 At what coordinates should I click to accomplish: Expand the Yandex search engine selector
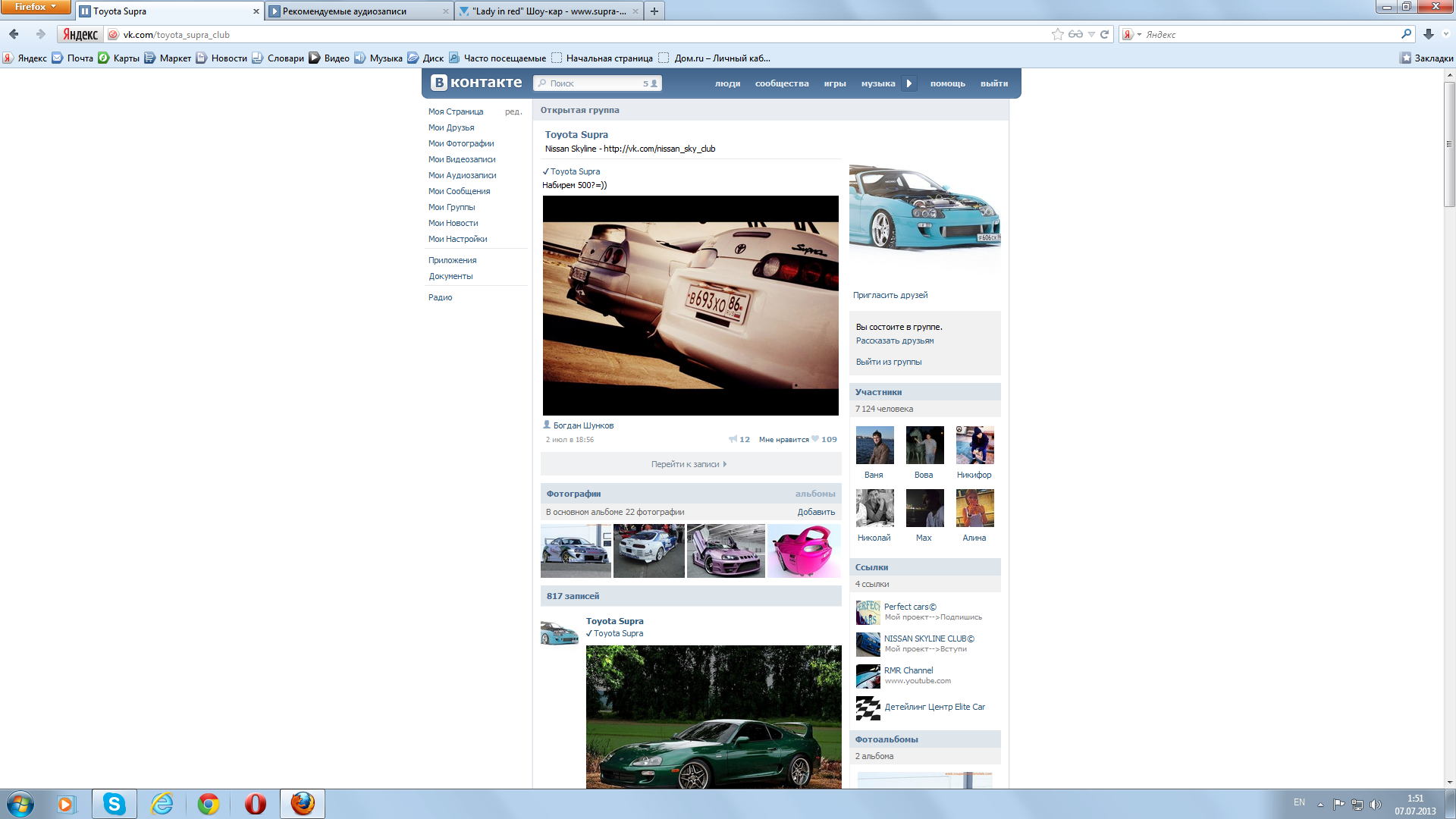tap(1131, 34)
